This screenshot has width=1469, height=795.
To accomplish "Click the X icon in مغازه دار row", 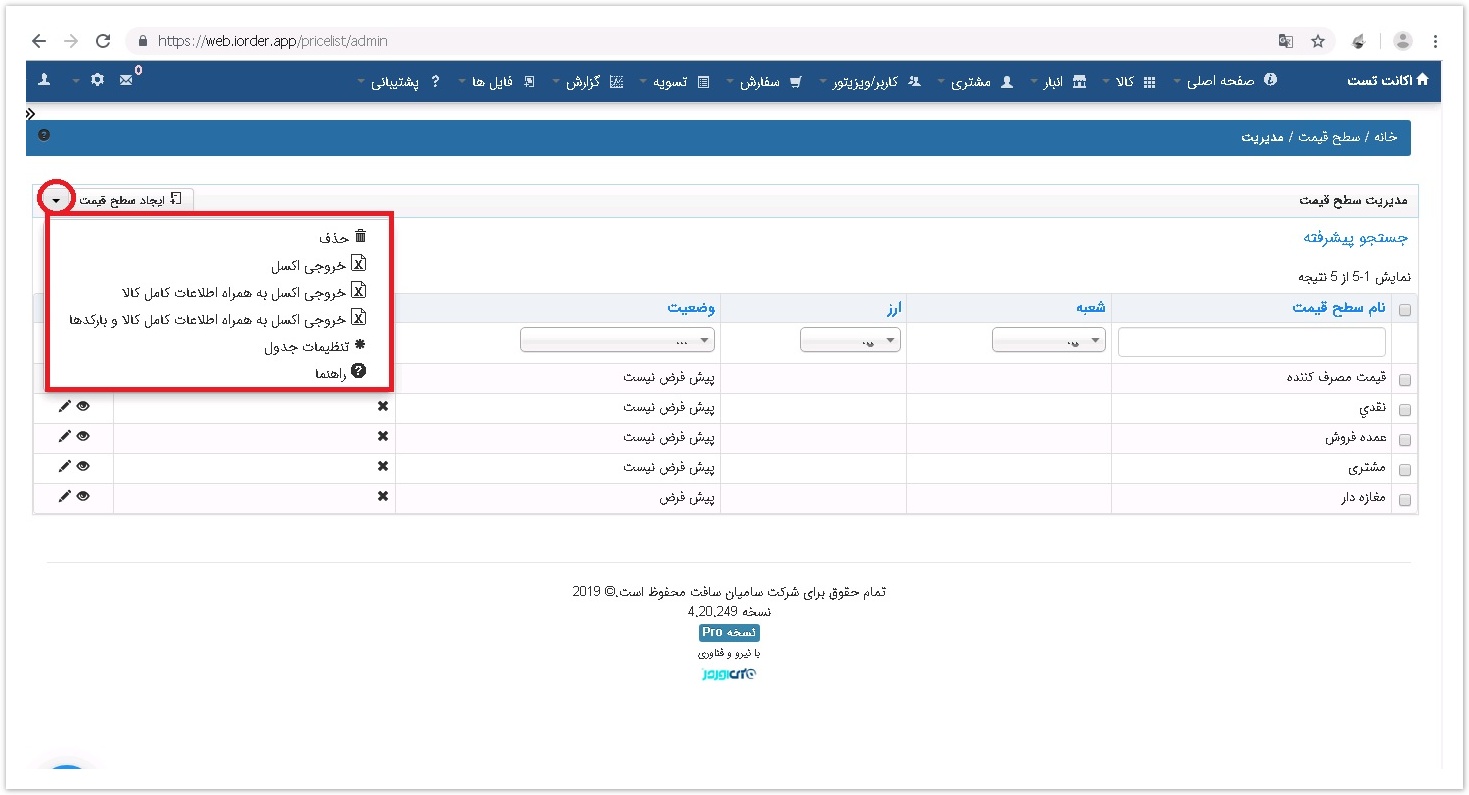I will [x=382, y=497].
